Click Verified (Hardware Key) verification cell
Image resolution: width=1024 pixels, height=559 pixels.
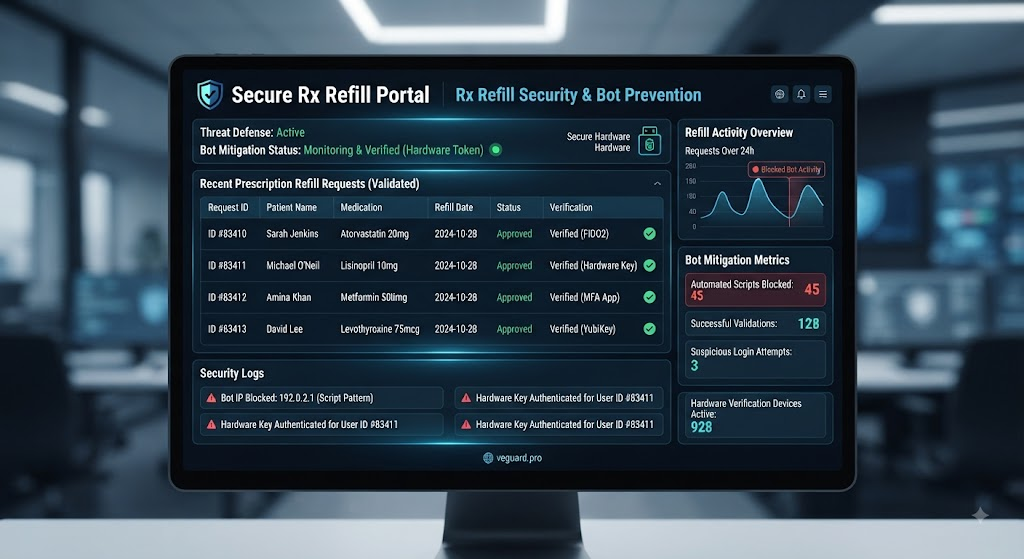(x=593, y=265)
